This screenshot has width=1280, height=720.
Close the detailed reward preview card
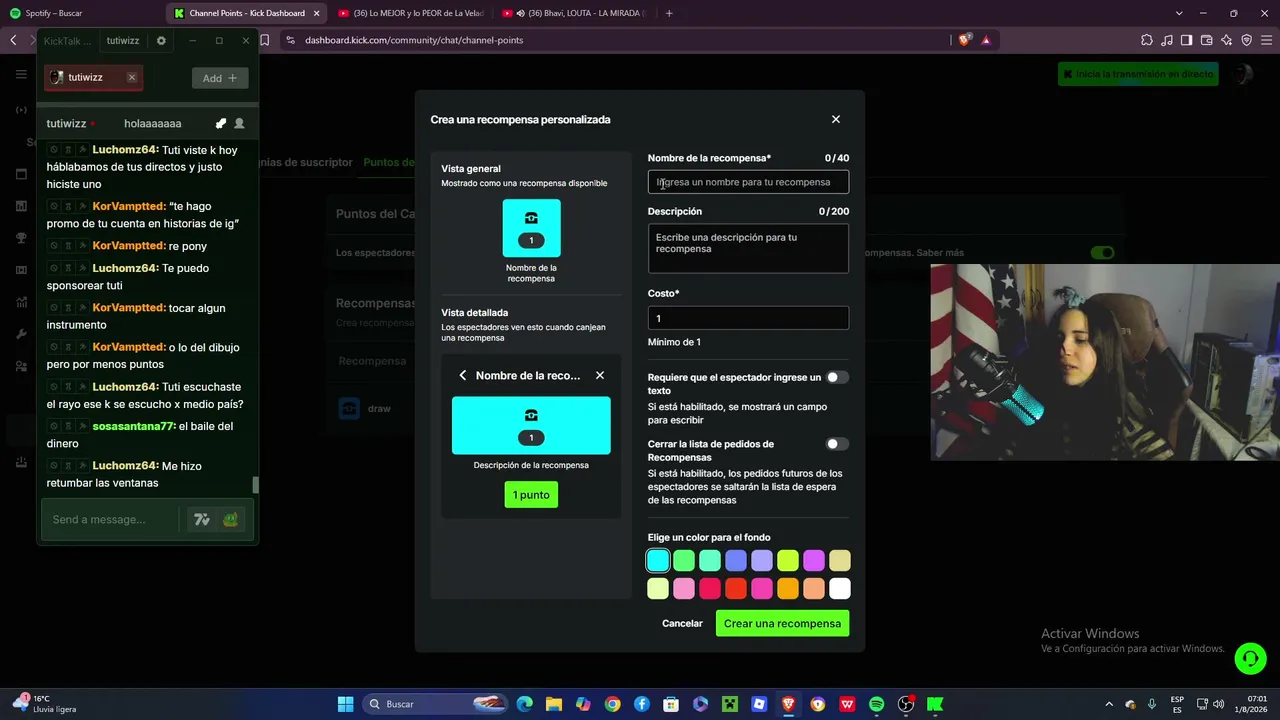[x=600, y=375]
